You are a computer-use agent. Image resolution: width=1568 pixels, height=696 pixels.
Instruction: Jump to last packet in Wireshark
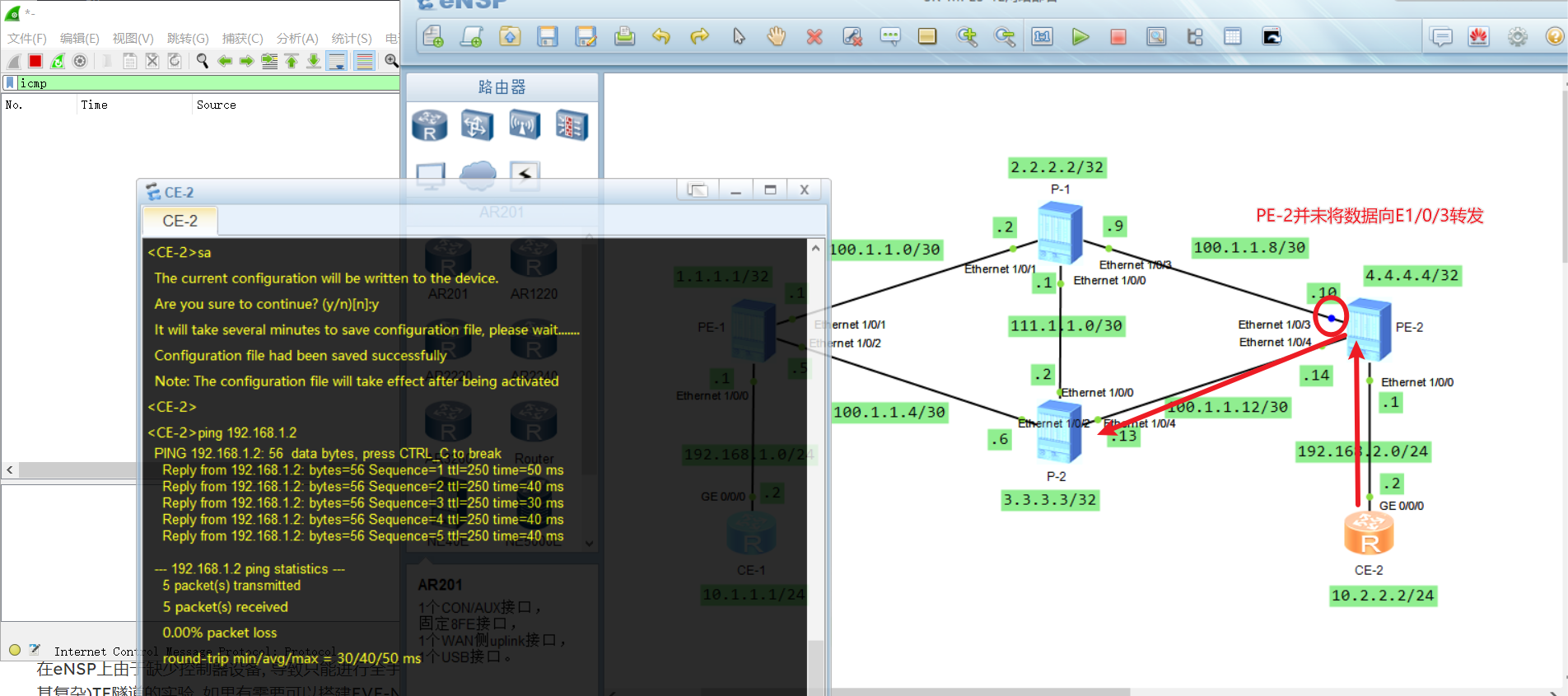point(314,61)
